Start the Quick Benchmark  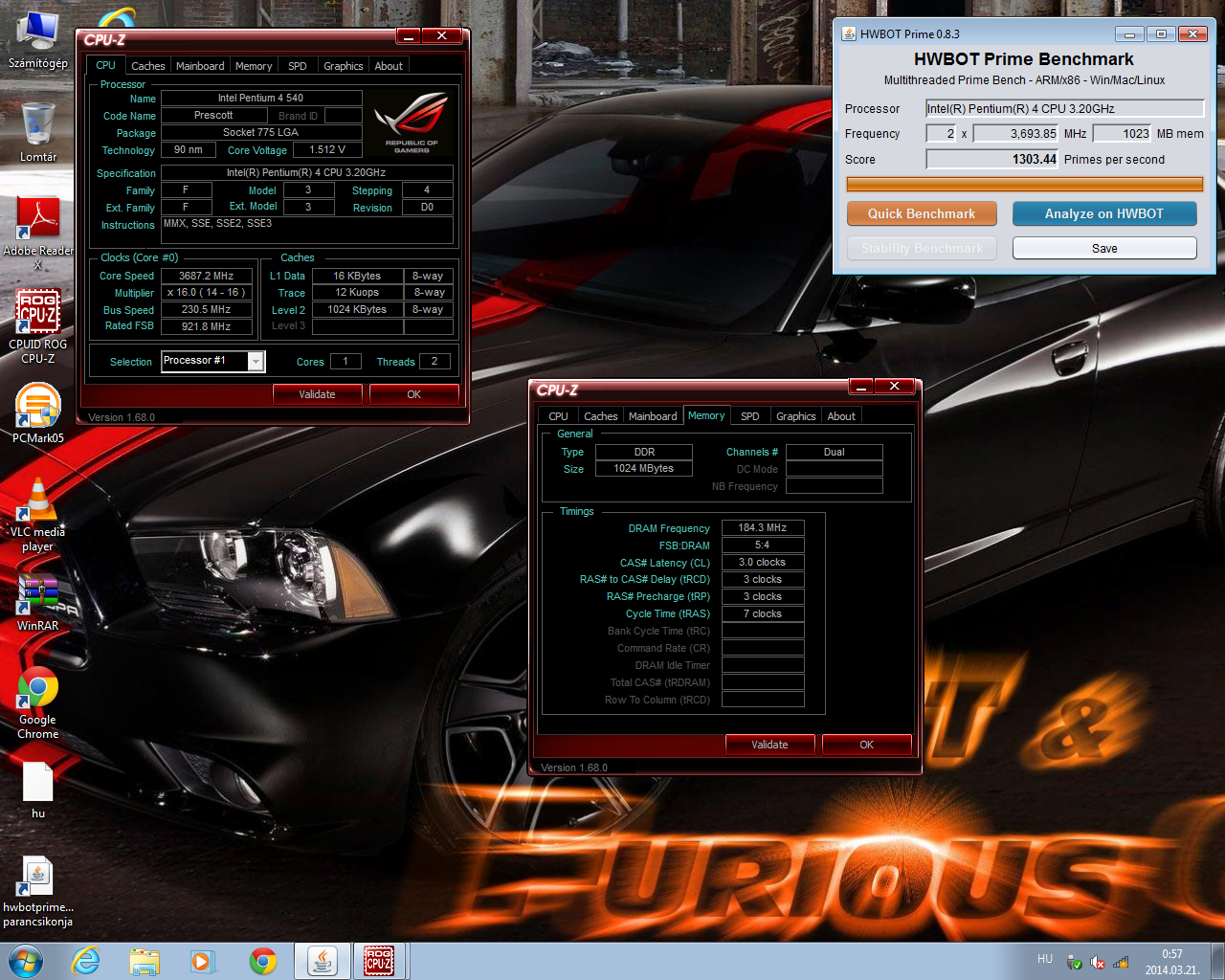click(x=922, y=213)
